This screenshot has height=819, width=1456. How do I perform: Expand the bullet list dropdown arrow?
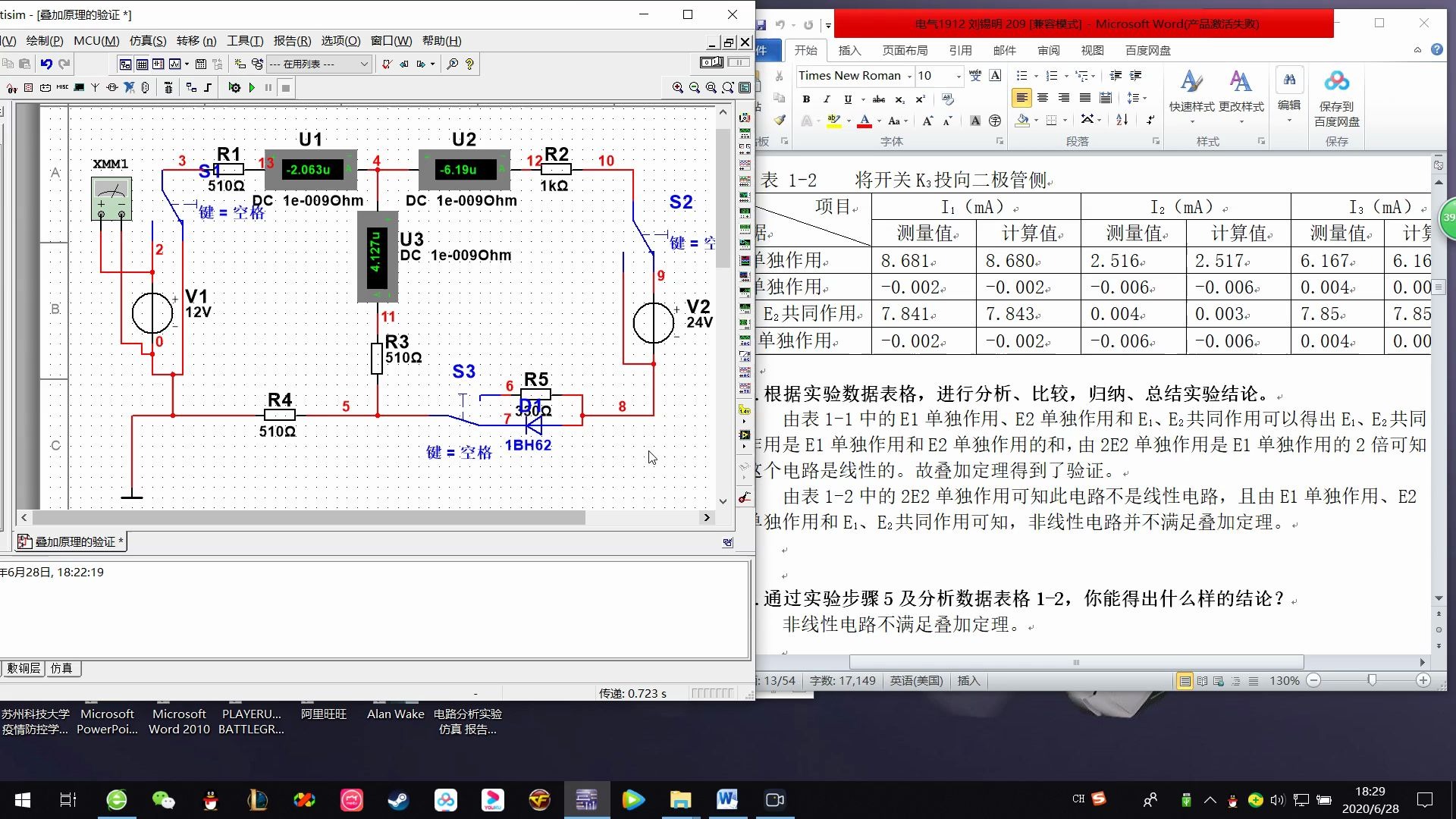(x=1036, y=76)
